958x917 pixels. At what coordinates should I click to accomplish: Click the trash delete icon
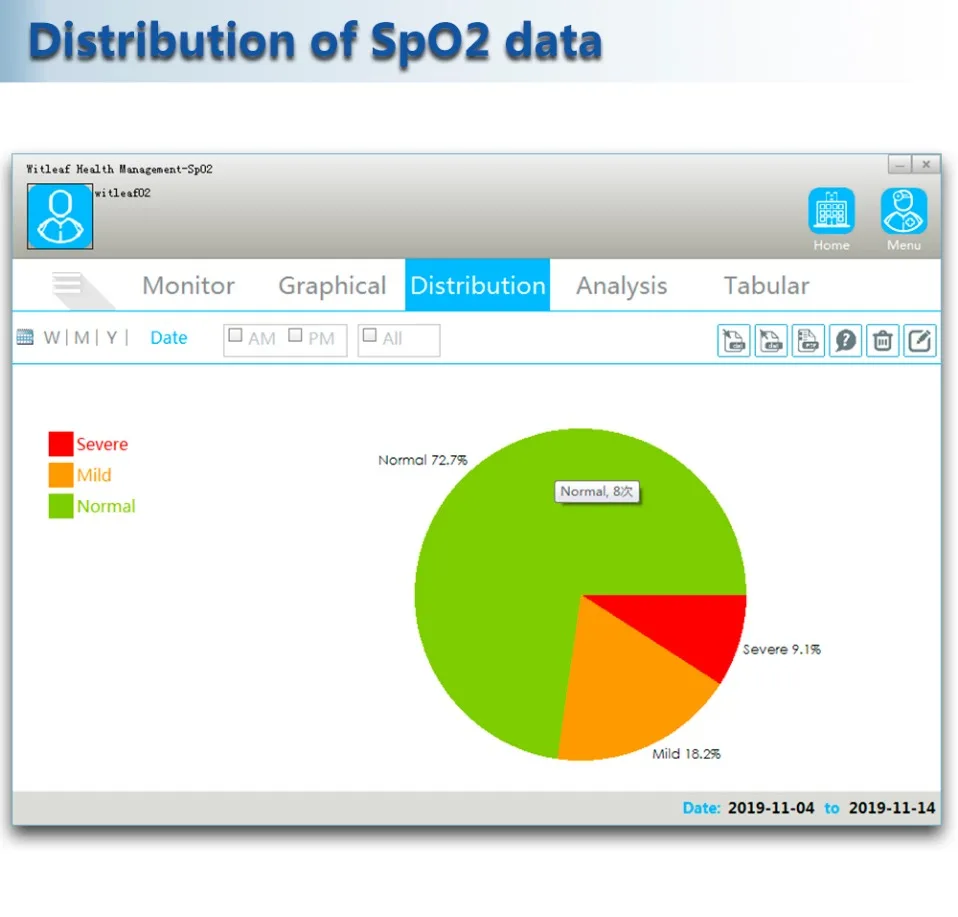pyautogui.click(x=883, y=340)
